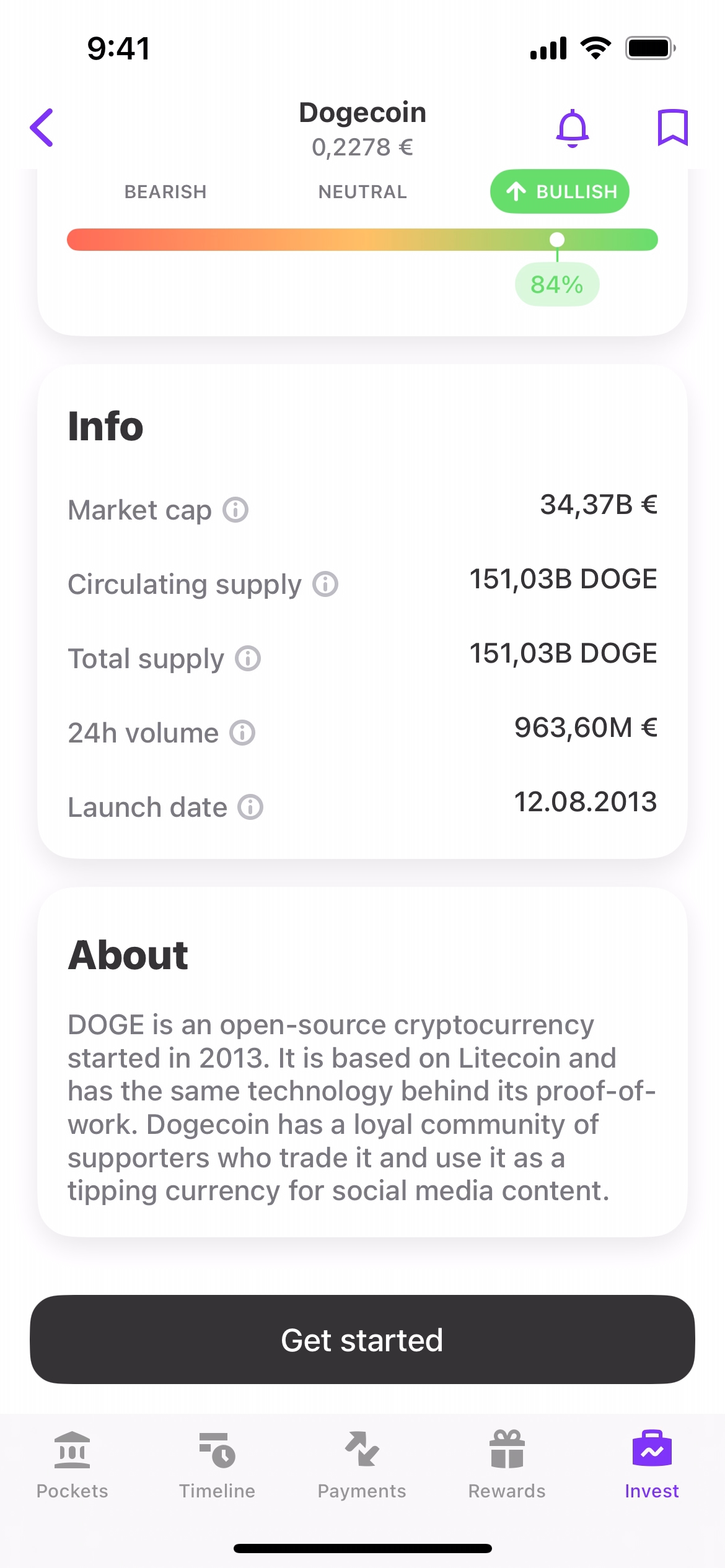Tap the BEARISH sentiment label

coord(165,192)
